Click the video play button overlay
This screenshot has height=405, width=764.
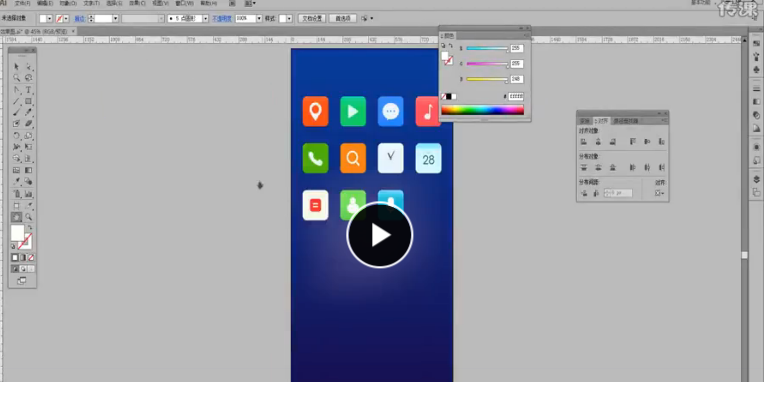(x=380, y=235)
